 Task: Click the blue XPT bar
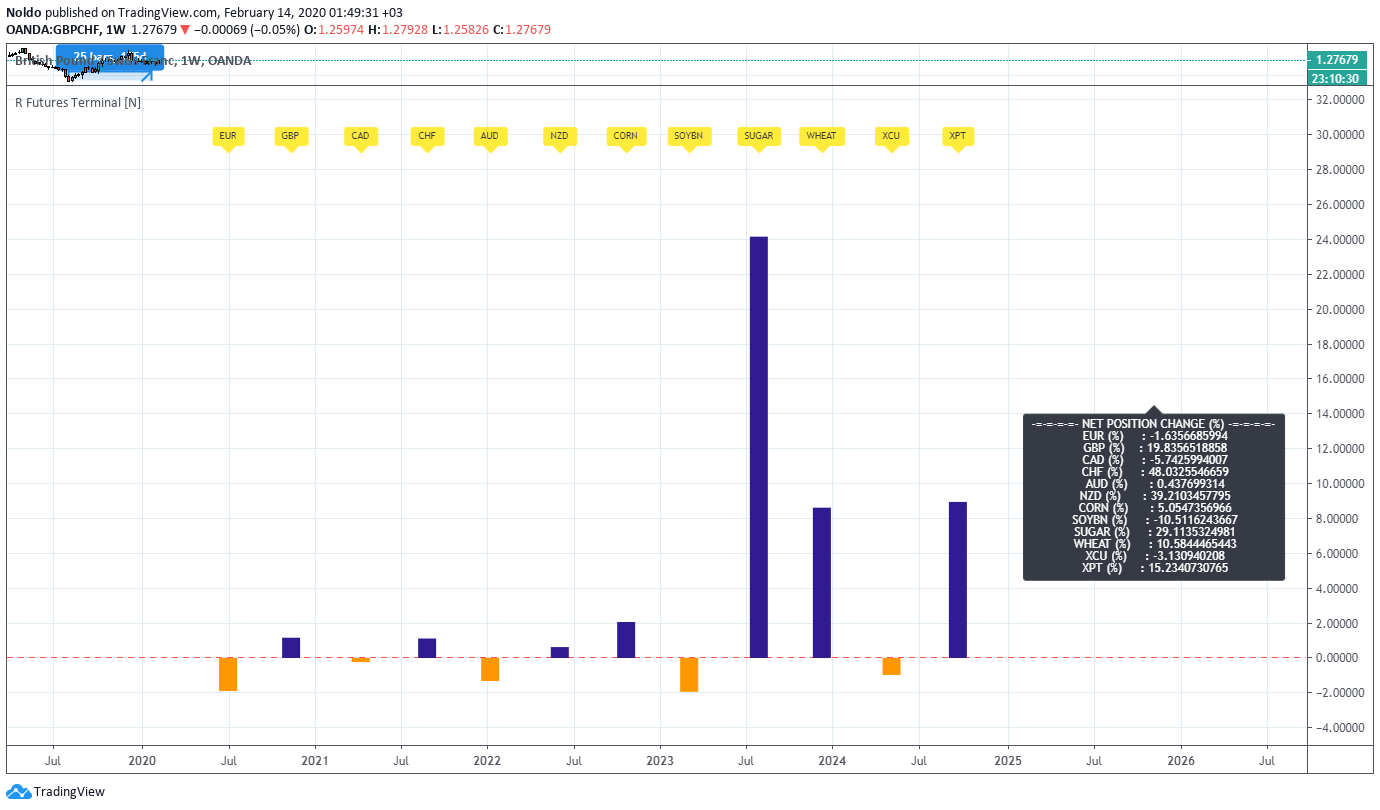(958, 580)
